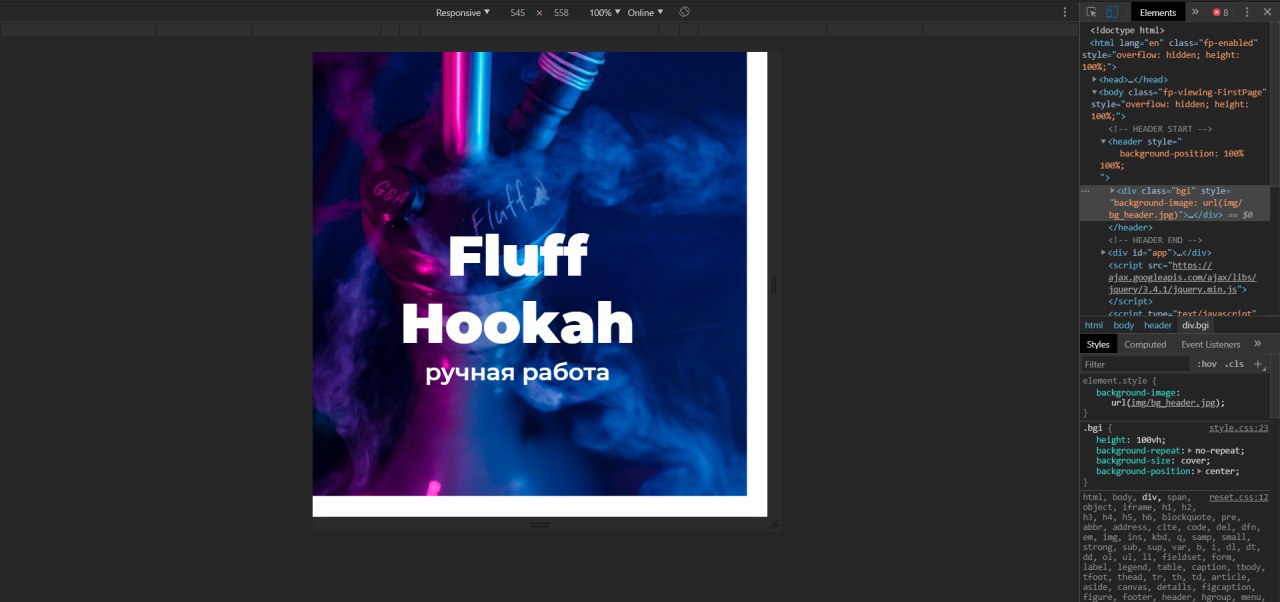This screenshot has height=602, width=1280.
Task: Toggle the device toolbar icon
Action: tap(1111, 12)
